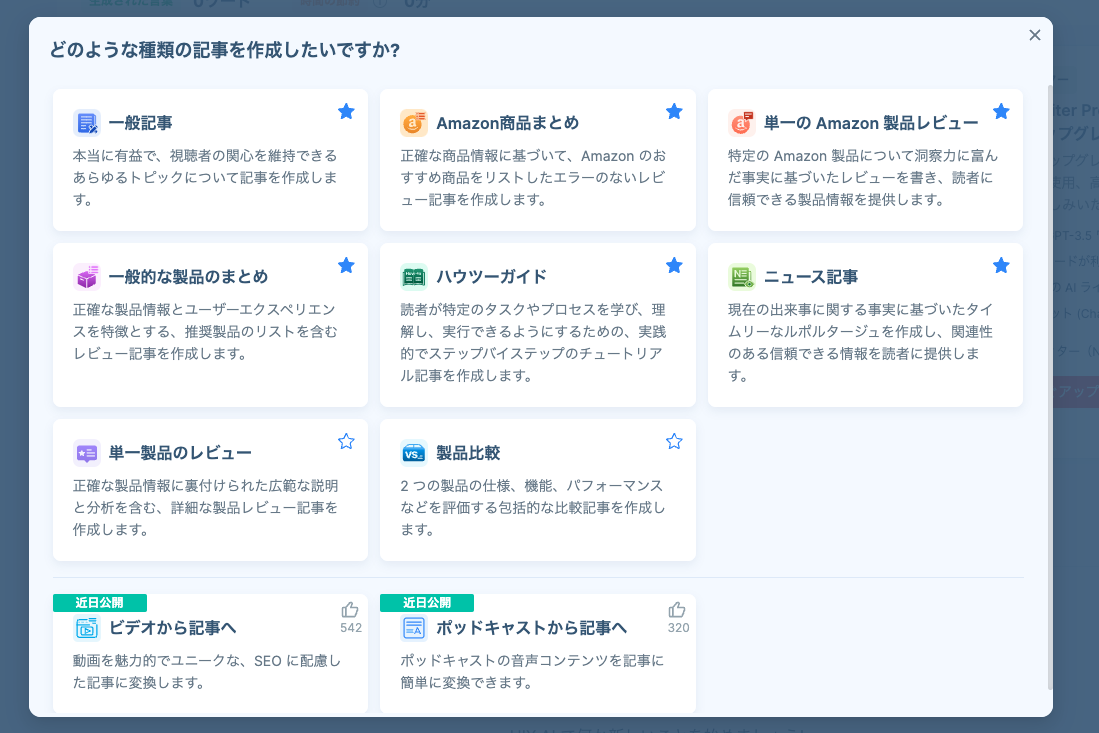Favorite 製品比較 with outline star
Viewport: 1099px width, 733px height.
tap(674, 441)
